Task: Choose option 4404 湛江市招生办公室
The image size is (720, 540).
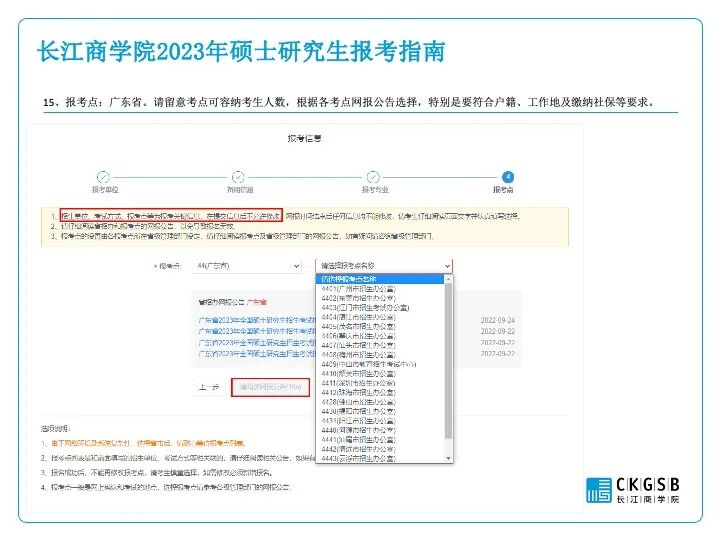Action: 359,317
